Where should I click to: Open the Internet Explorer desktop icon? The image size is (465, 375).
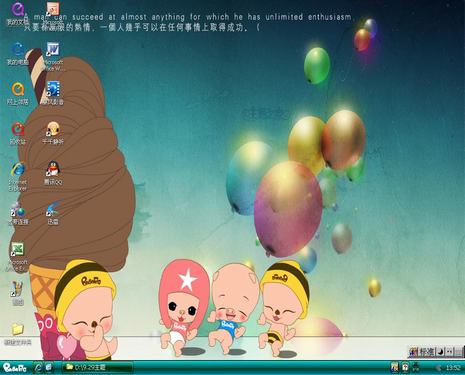tap(18, 177)
